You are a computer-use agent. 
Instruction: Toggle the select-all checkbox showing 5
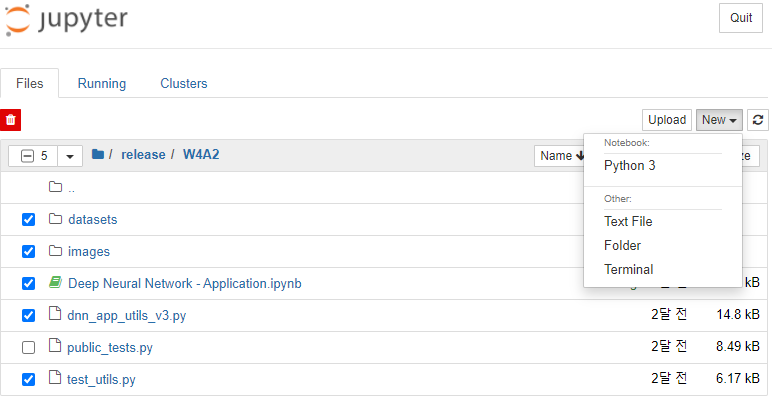(28, 156)
